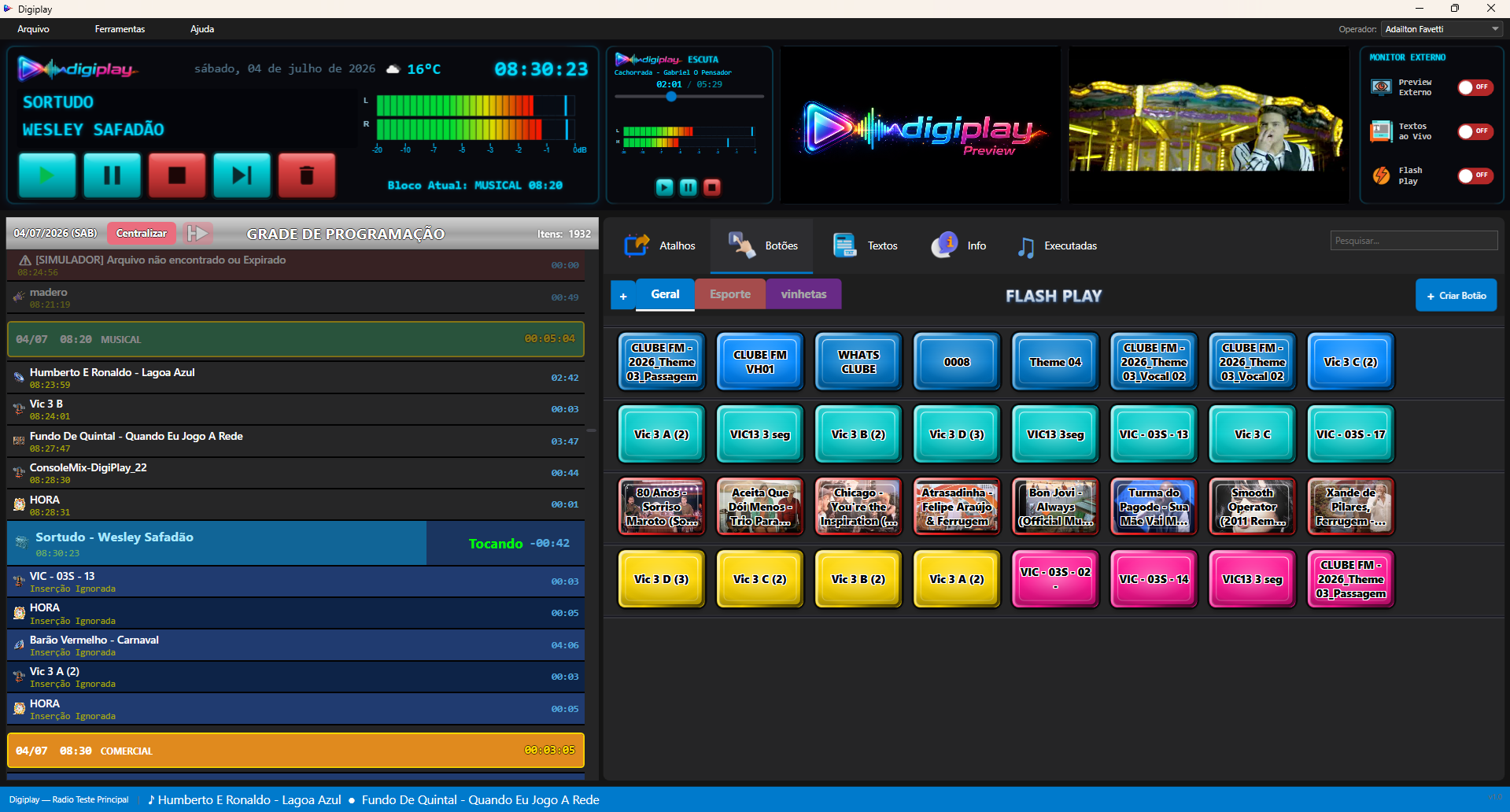Skip to next track in main player
The width and height of the screenshot is (1510, 812).
click(242, 175)
